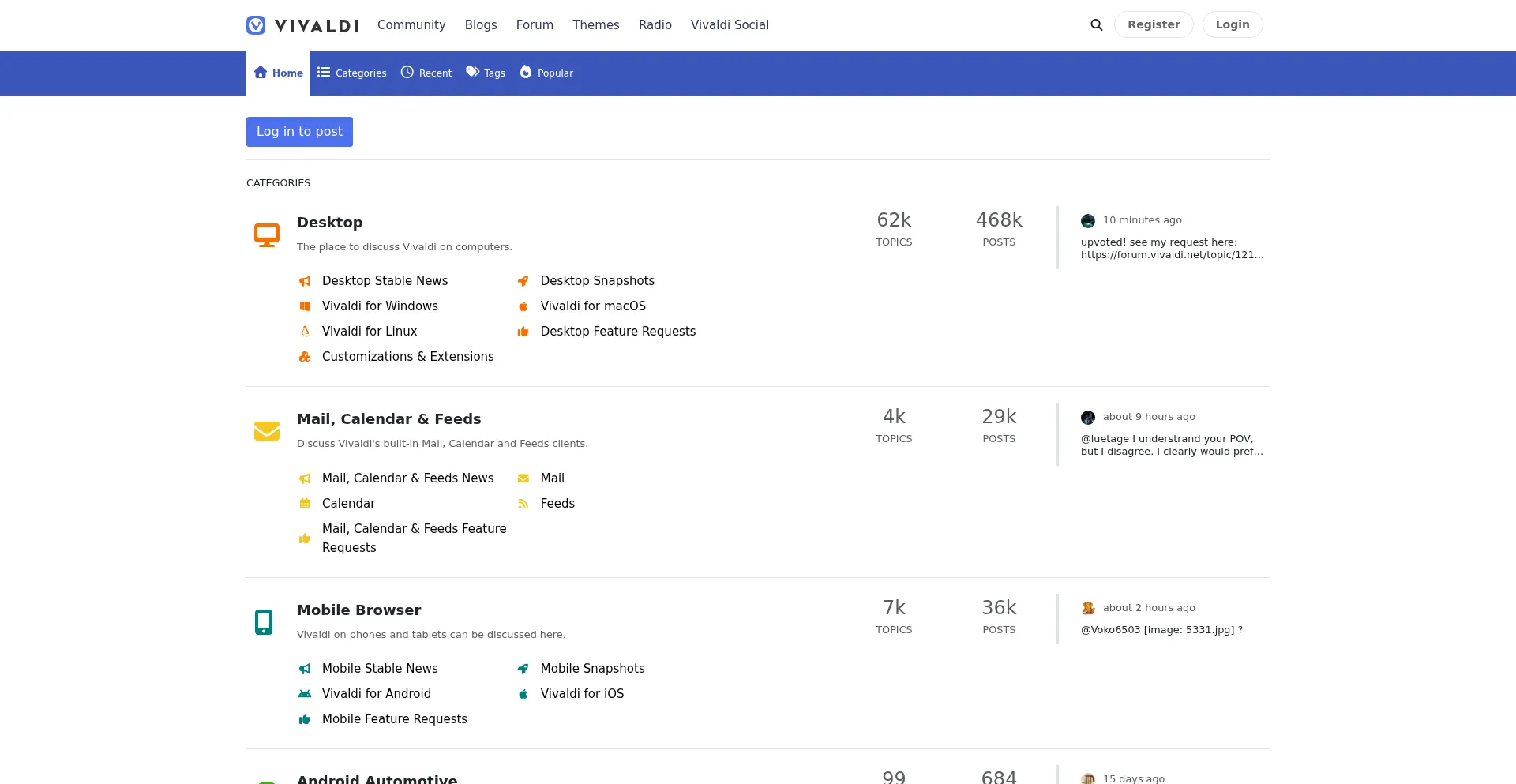Click the Windows icon beside Vivaldi for Windows
The image size is (1516, 784).
(305, 306)
